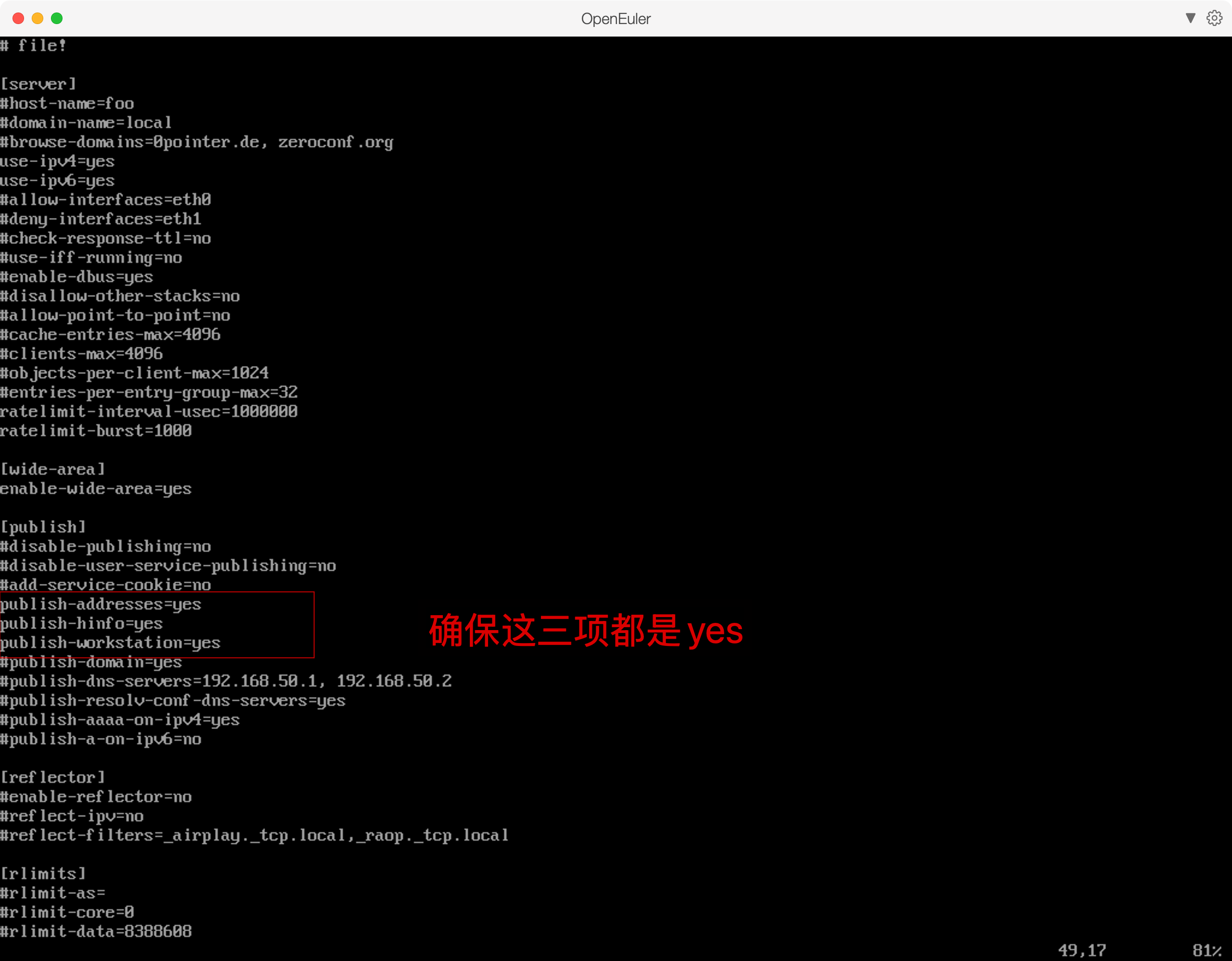Click the 49,17 cursor position indicator
The image size is (1232, 961).
(1081, 950)
